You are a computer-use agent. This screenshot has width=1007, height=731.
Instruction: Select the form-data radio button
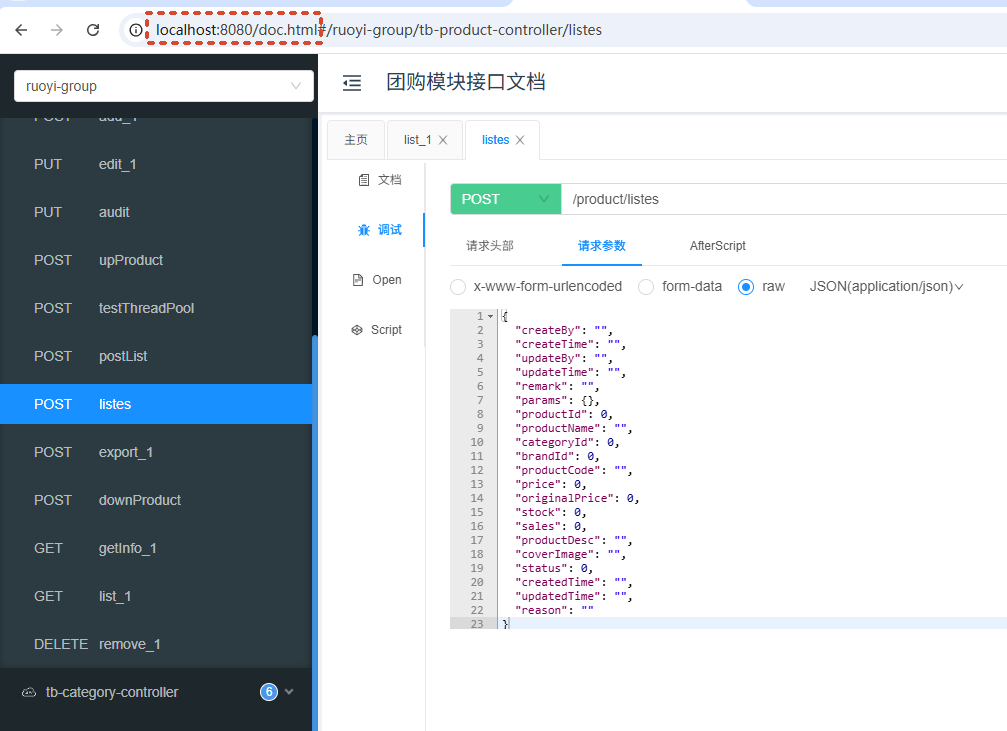646,286
